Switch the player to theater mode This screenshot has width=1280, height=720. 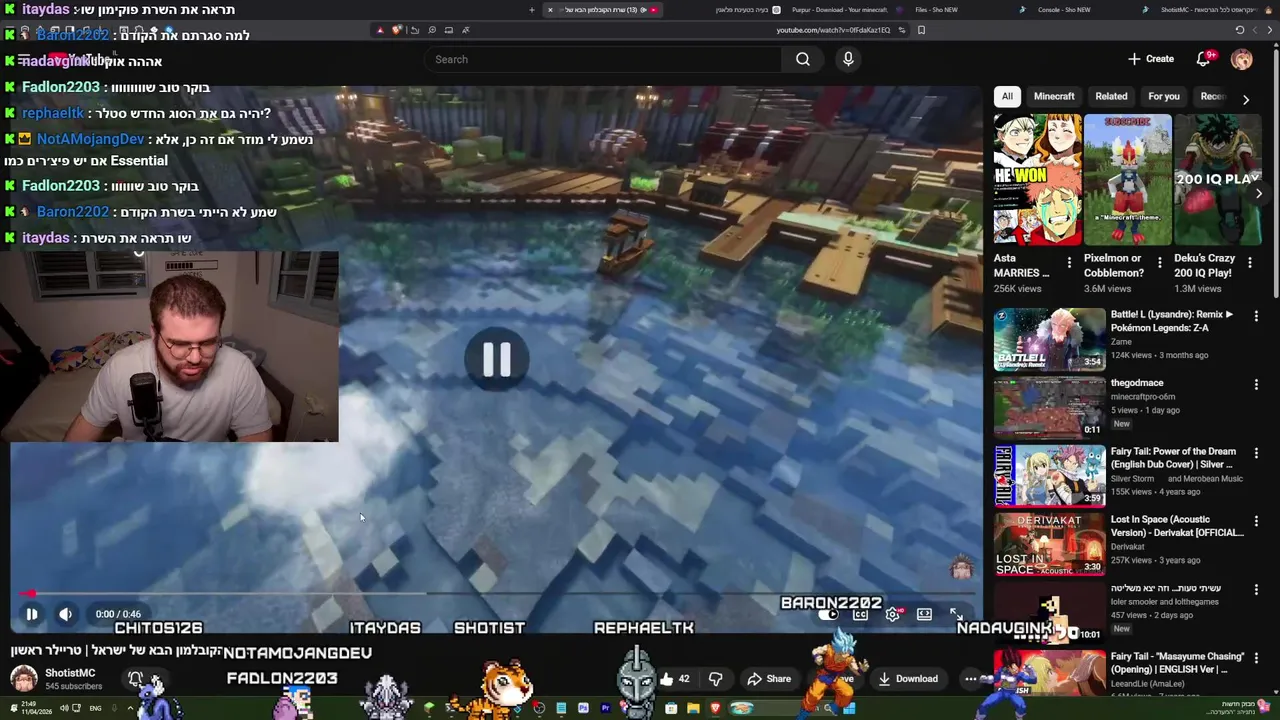pos(924,614)
